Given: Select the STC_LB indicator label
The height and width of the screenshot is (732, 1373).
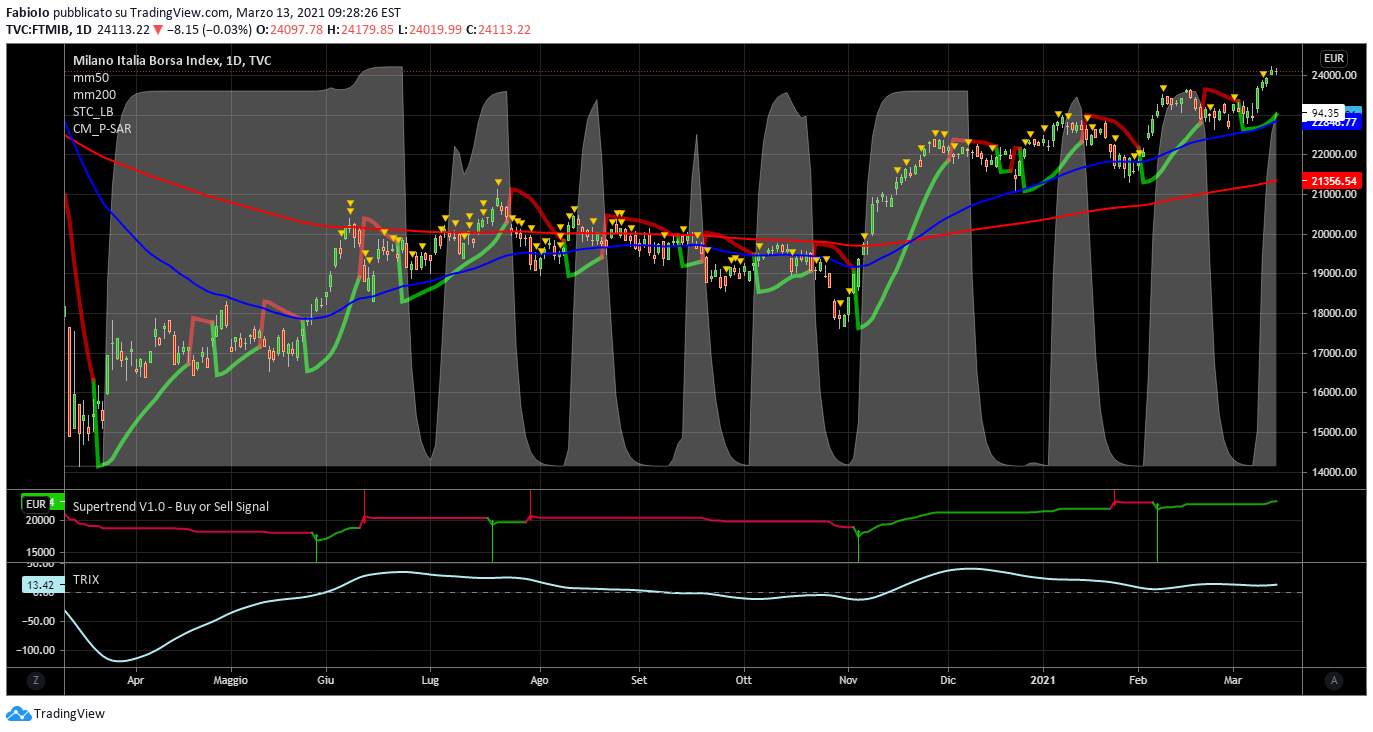Looking at the screenshot, I should click(x=93, y=111).
